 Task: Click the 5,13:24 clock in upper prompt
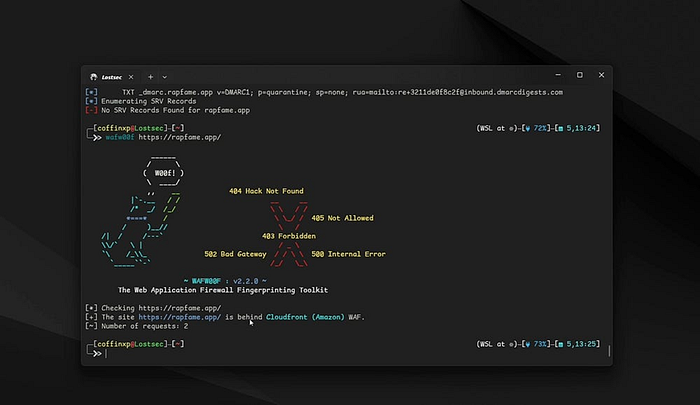coord(577,128)
